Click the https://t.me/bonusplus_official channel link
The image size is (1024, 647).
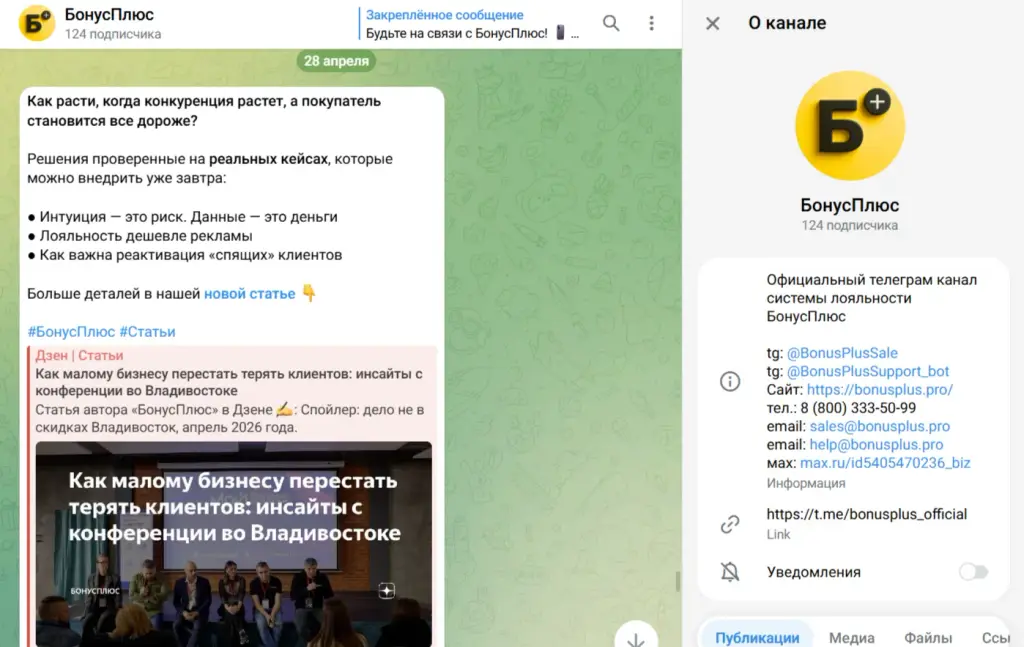(x=867, y=514)
